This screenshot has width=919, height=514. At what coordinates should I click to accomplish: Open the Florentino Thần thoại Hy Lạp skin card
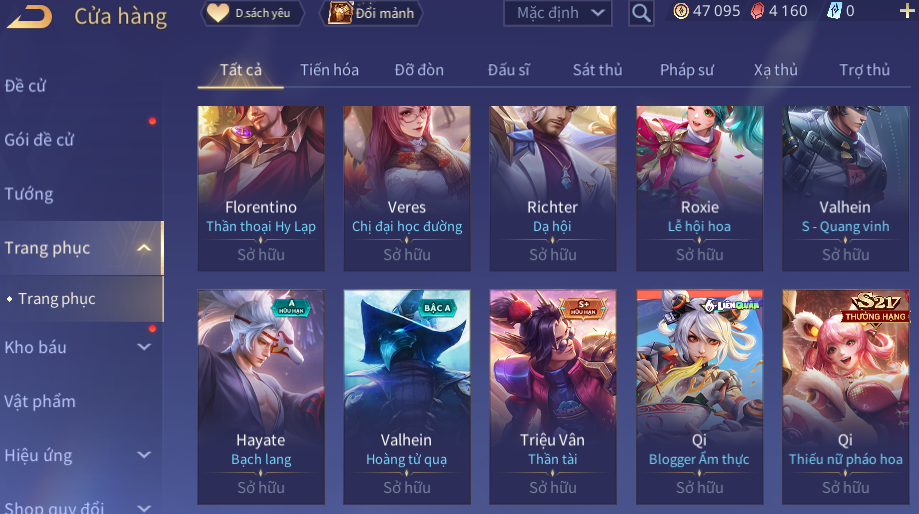pyautogui.click(x=261, y=188)
